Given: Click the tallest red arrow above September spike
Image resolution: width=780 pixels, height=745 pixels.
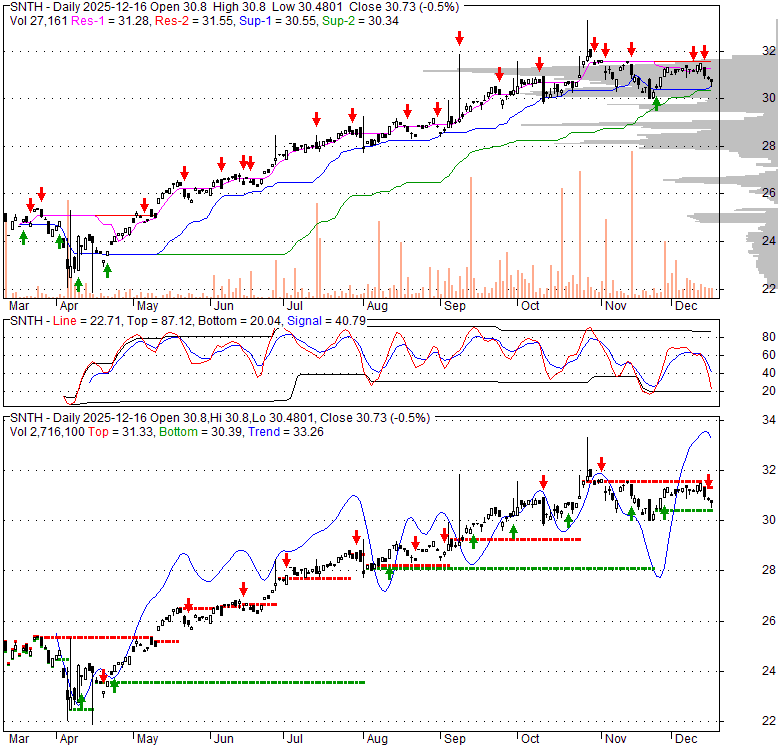Looking at the screenshot, I should [459, 38].
